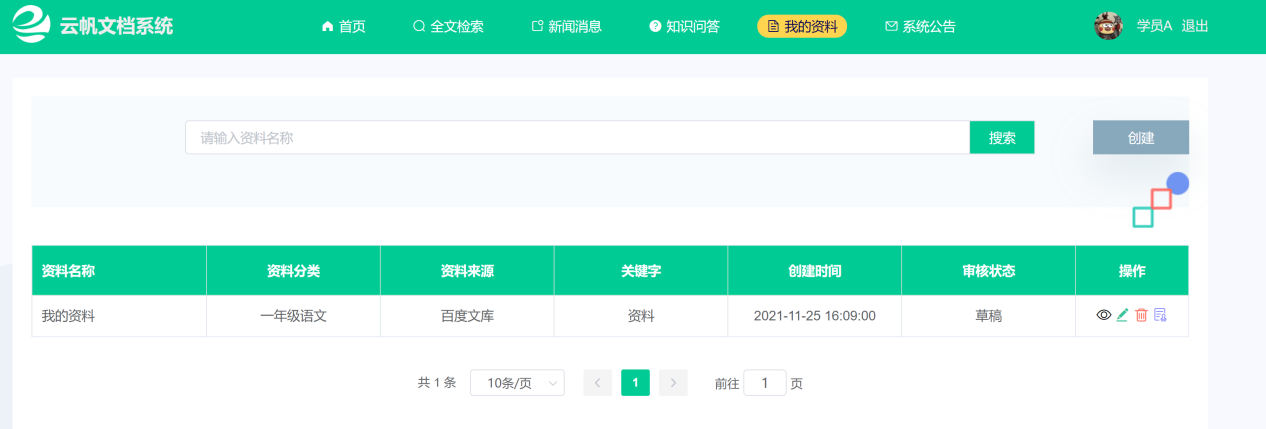This screenshot has height=429, width=1266.
Task: Open the 系统公告 menu item
Action: 920,27
